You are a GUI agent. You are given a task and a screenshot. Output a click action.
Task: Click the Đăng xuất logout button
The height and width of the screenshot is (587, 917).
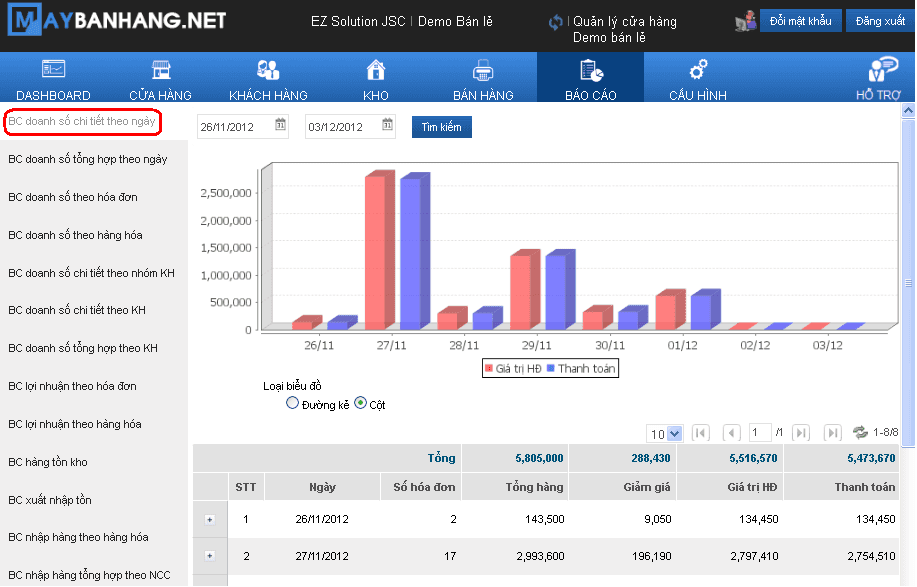click(x=880, y=21)
